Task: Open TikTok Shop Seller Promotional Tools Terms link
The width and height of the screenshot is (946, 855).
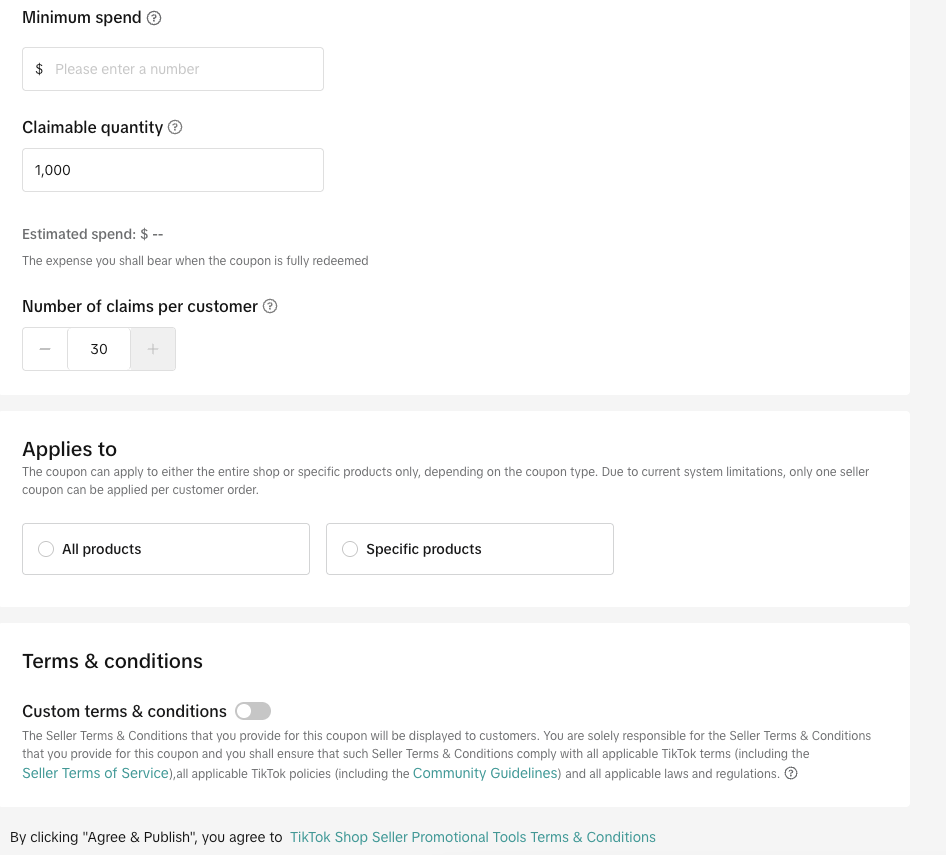Action: pos(473,837)
